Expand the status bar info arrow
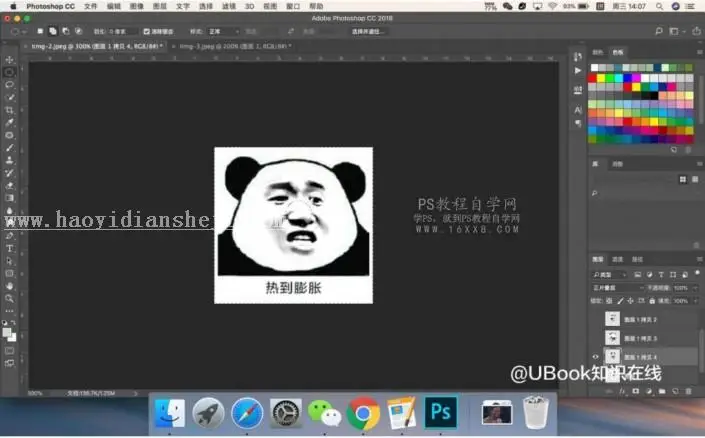 click(x=135, y=393)
